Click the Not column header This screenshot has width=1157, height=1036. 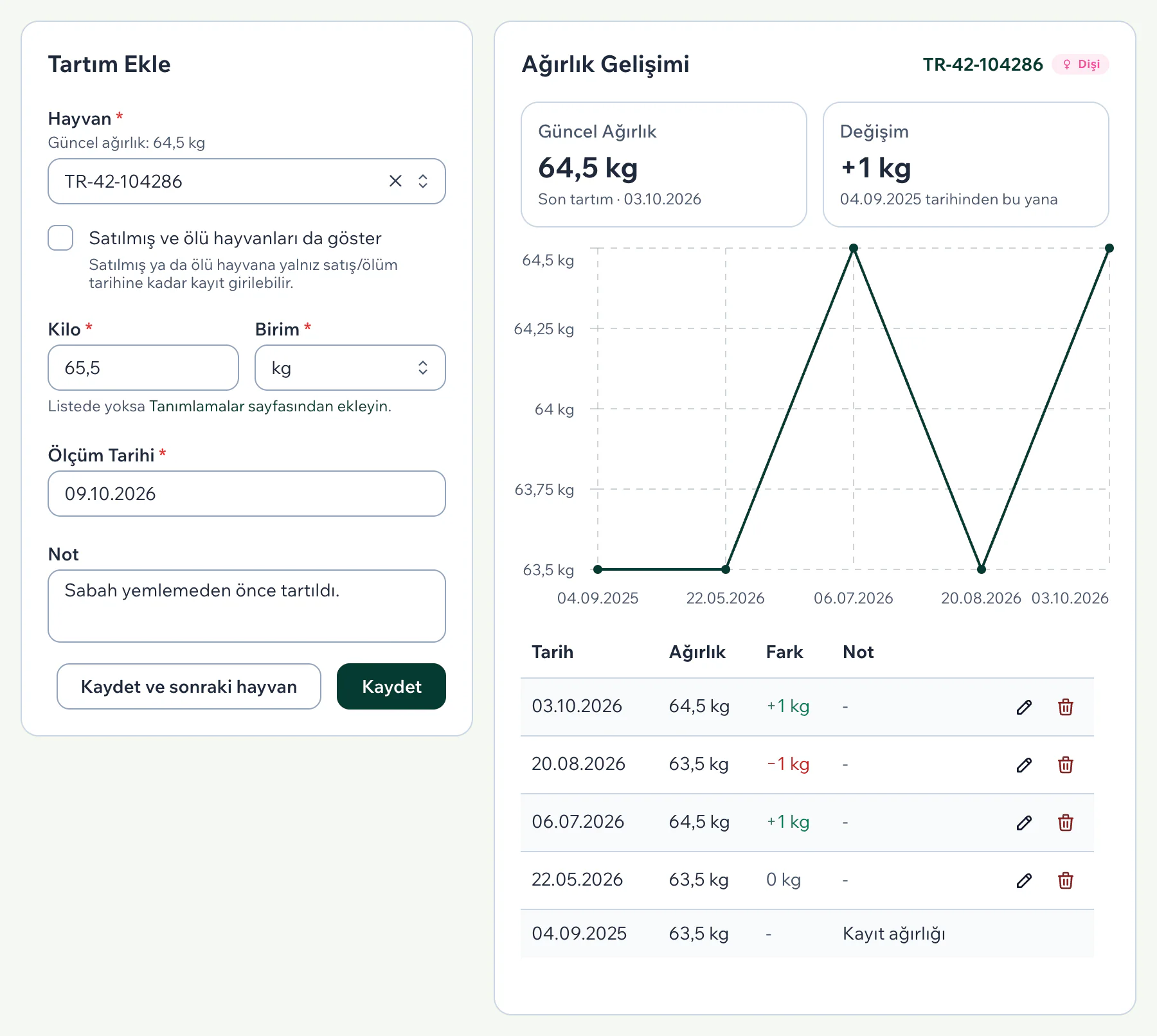point(858,652)
